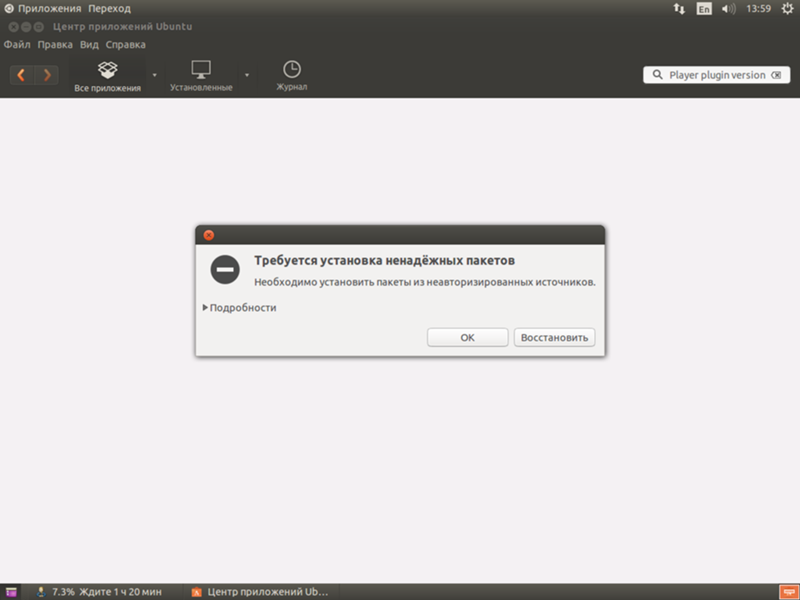Viewport: 800px width, 600px height.
Task: Open the Переход panel menu
Action: [110, 9]
